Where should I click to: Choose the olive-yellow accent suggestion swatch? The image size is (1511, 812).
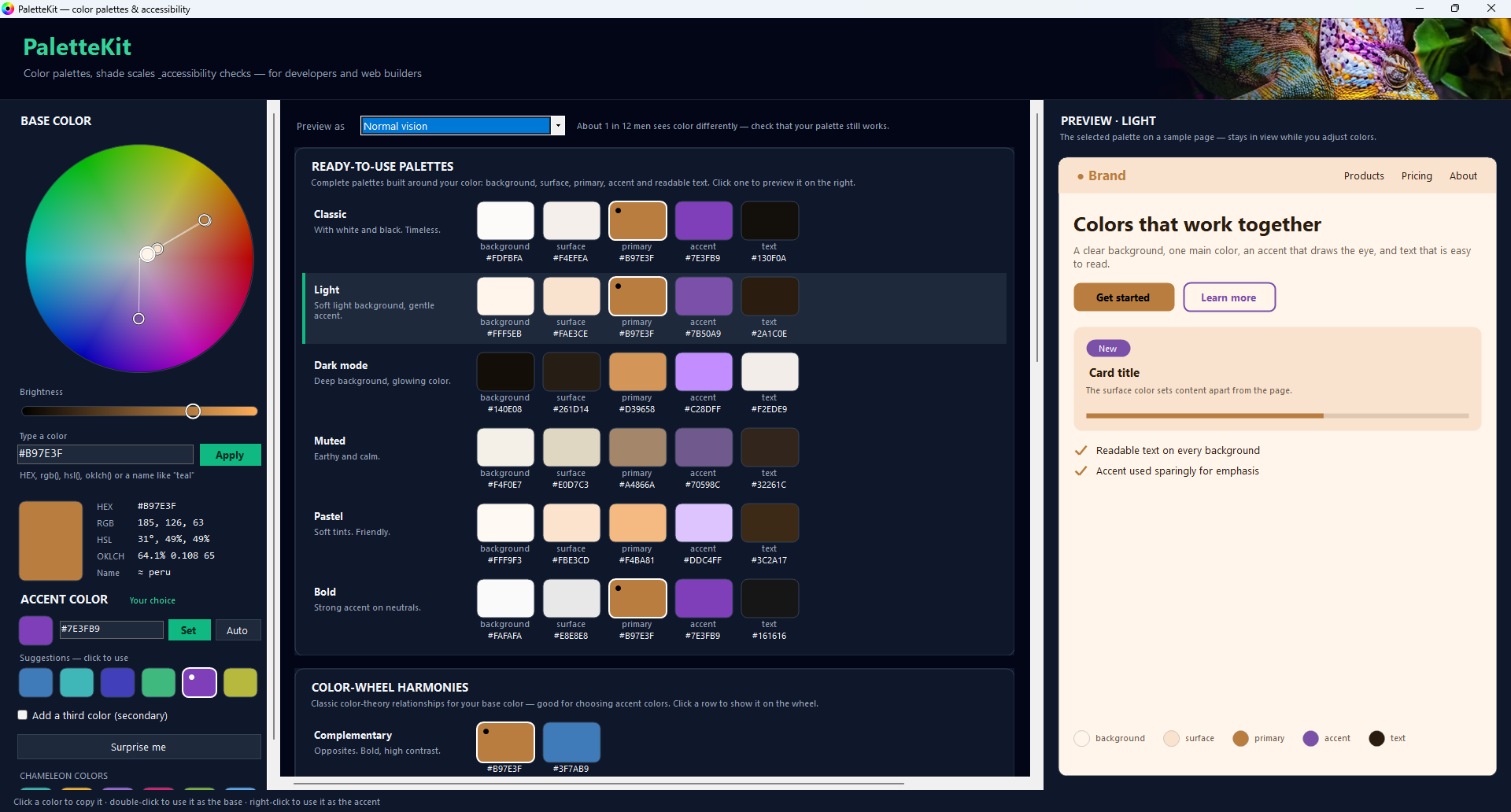[241, 683]
